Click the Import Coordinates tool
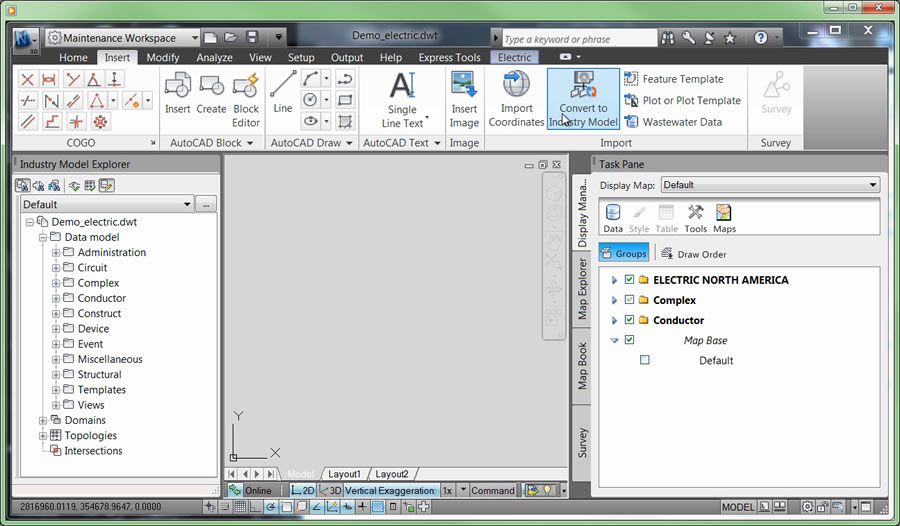The width and height of the screenshot is (900, 526). click(x=516, y=99)
